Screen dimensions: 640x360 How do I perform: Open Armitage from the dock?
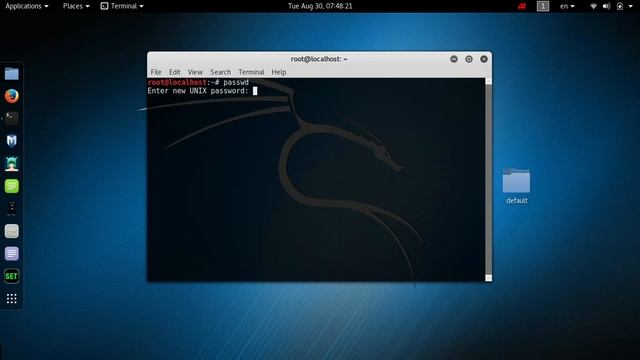pyautogui.click(x=11, y=164)
